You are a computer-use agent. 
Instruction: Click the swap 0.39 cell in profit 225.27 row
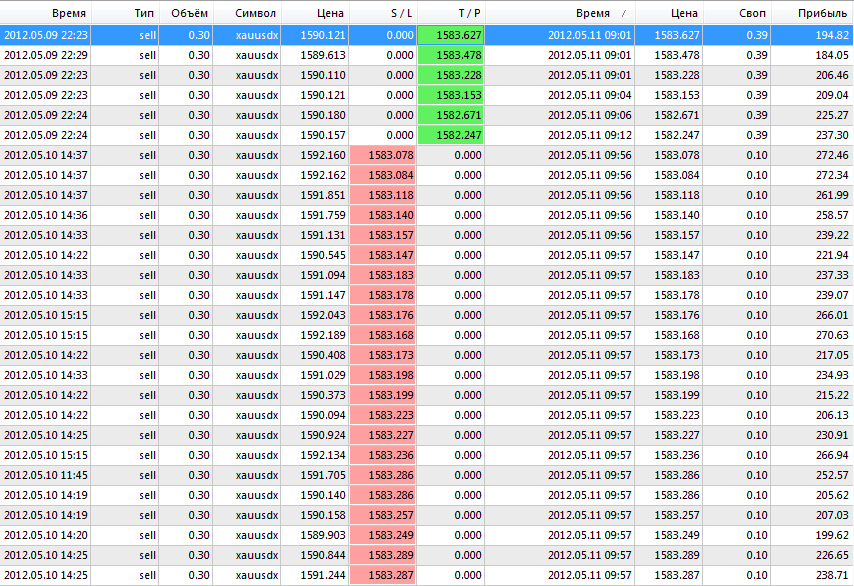757,115
